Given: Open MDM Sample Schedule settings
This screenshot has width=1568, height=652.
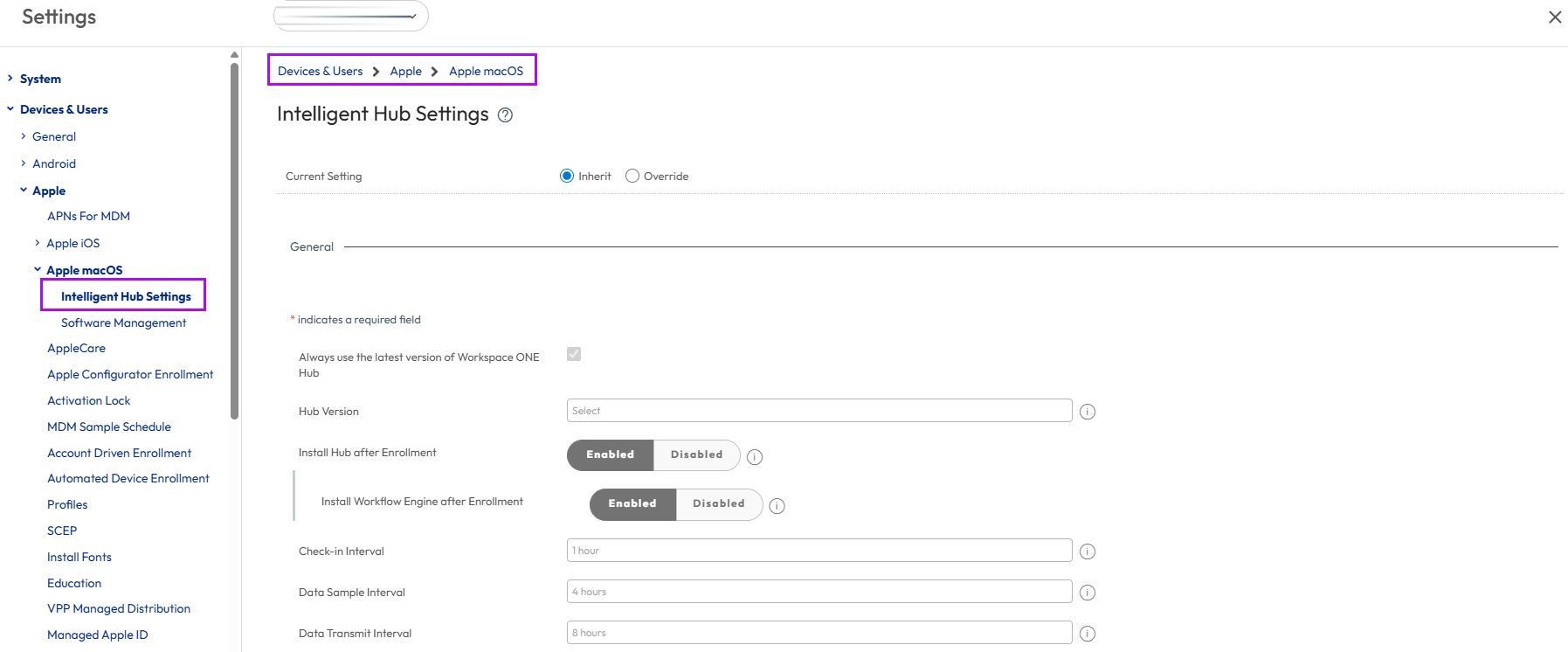Looking at the screenshot, I should (x=109, y=427).
